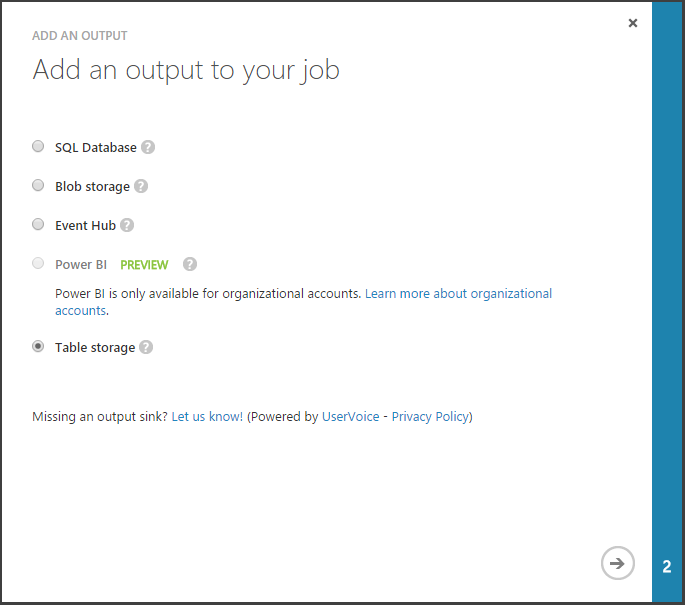Click the Event Hub label text
Viewport: 685px width, 605px height.
[x=85, y=225]
